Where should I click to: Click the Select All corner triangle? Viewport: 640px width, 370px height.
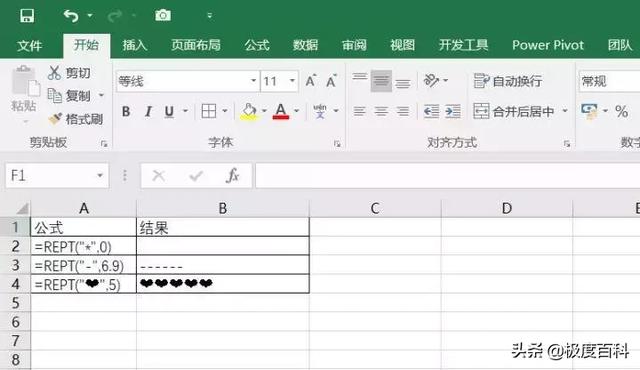click(x=22, y=208)
